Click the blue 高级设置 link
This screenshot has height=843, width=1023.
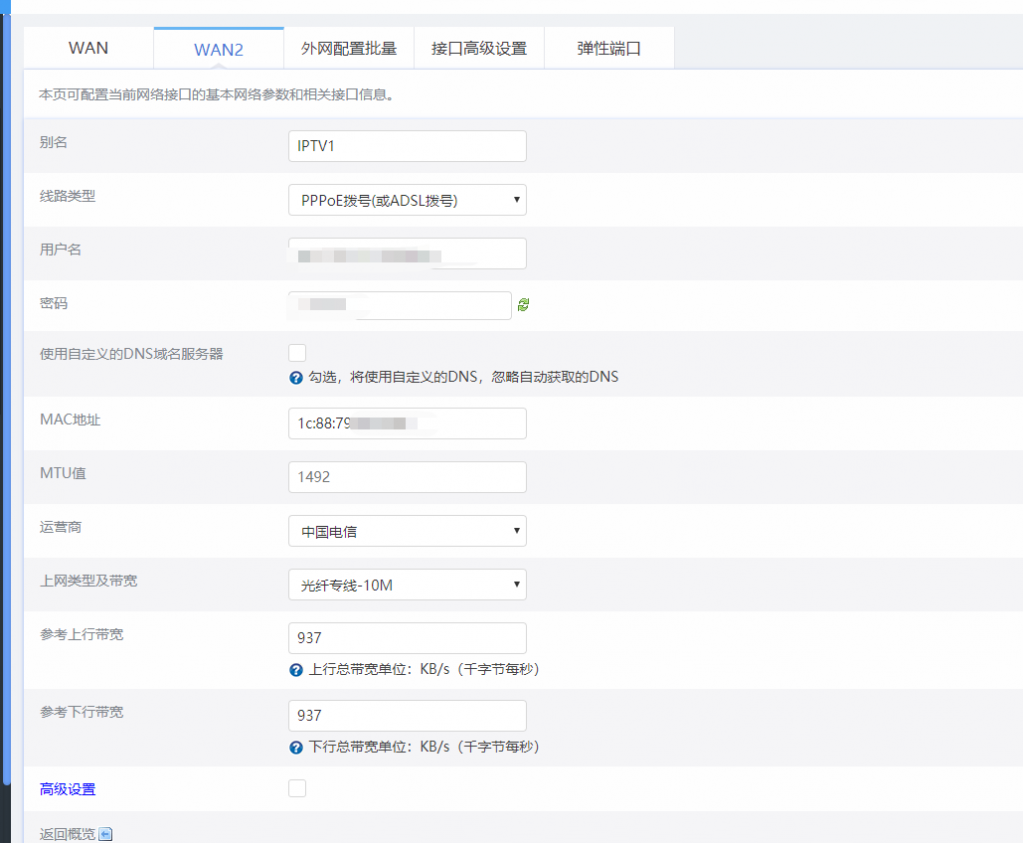point(68,790)
